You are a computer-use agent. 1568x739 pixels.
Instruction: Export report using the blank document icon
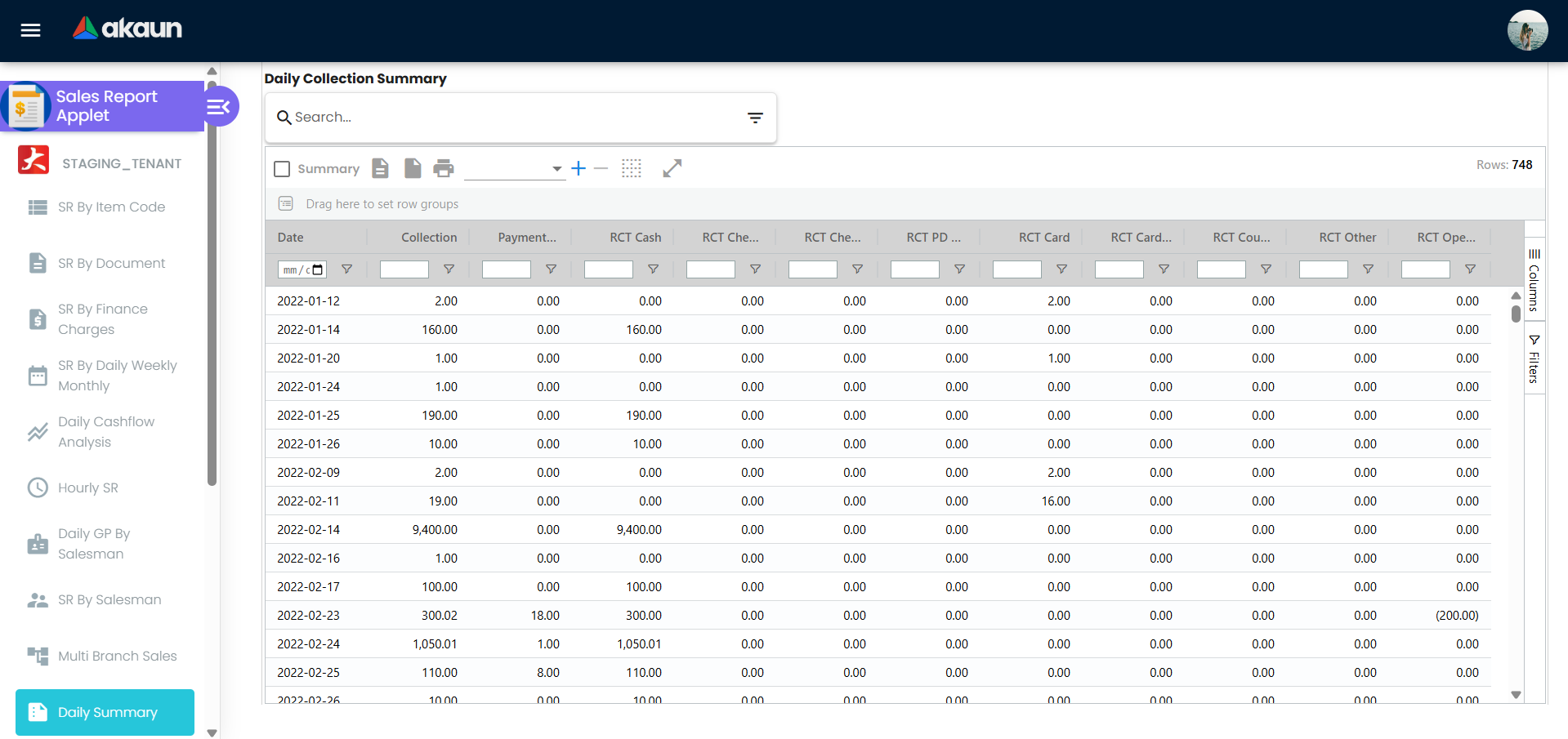pos(412,168)
